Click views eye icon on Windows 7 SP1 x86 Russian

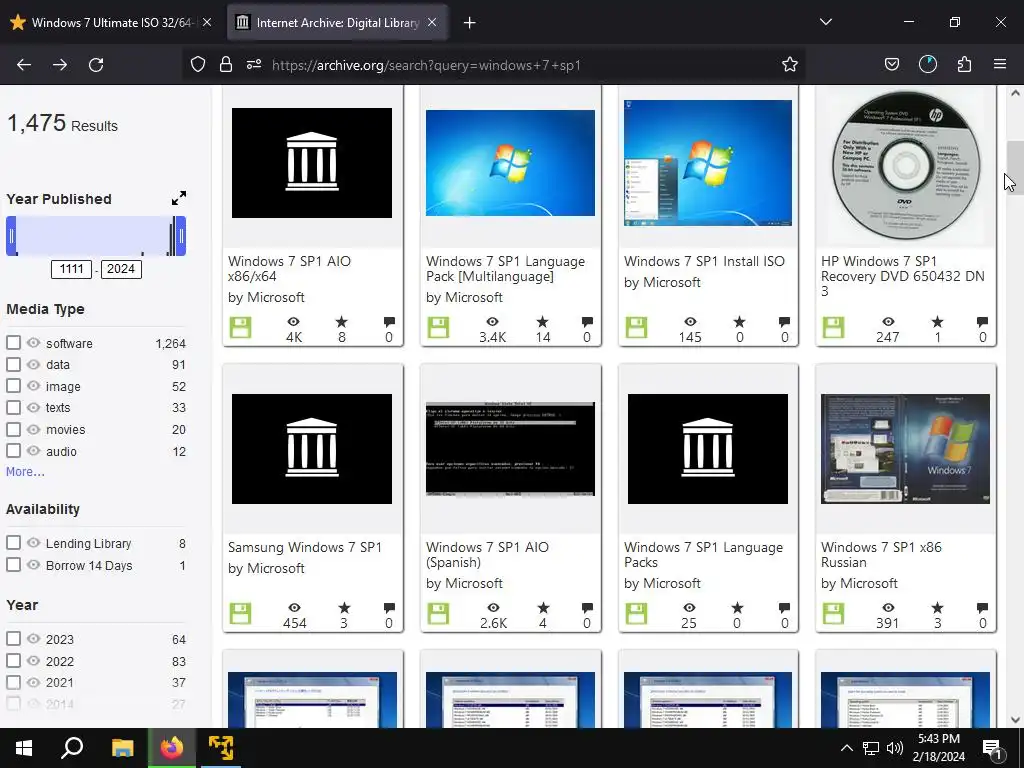[888, 607]
